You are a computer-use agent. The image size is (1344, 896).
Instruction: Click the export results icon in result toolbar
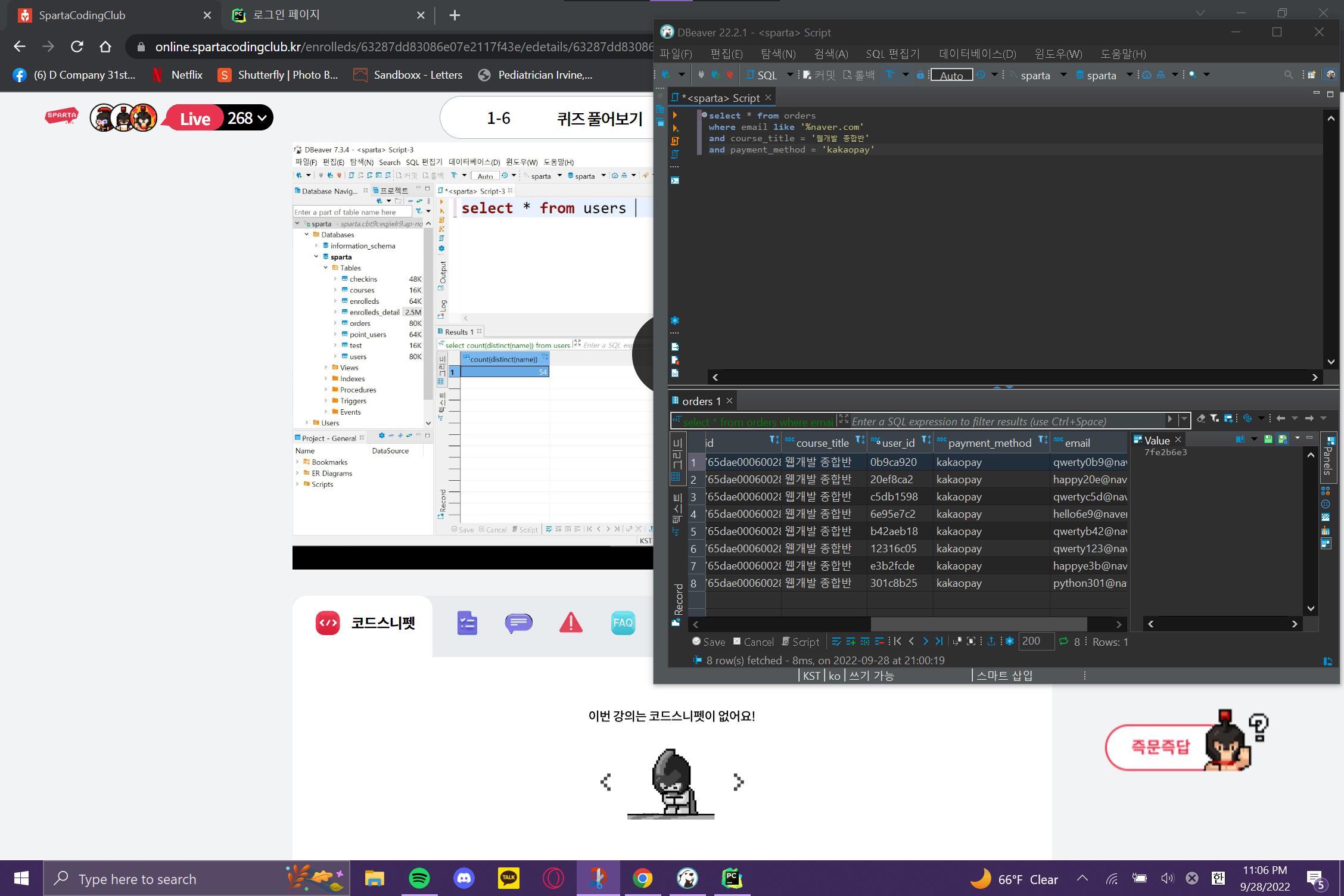991,642
